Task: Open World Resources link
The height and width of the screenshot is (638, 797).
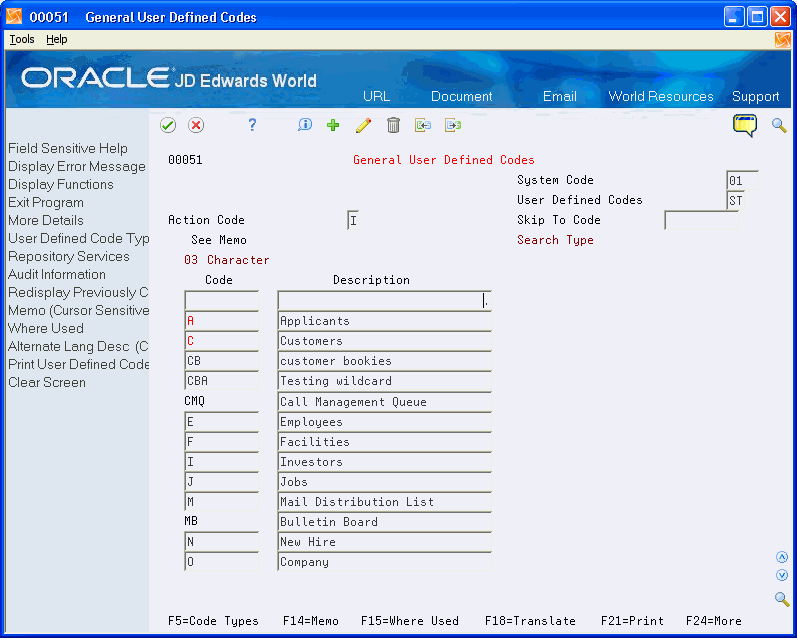Action: pos(661,96)
